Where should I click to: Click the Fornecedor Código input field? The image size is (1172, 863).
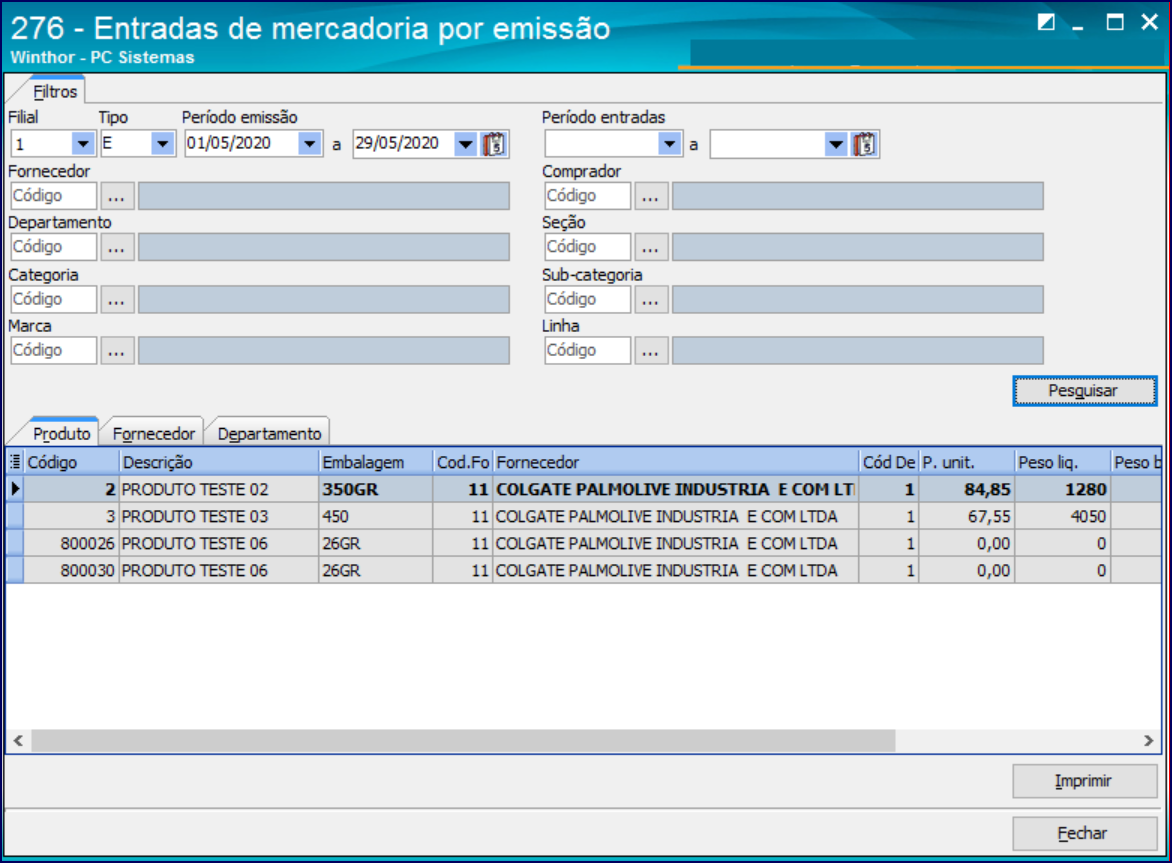coord(53,196)
